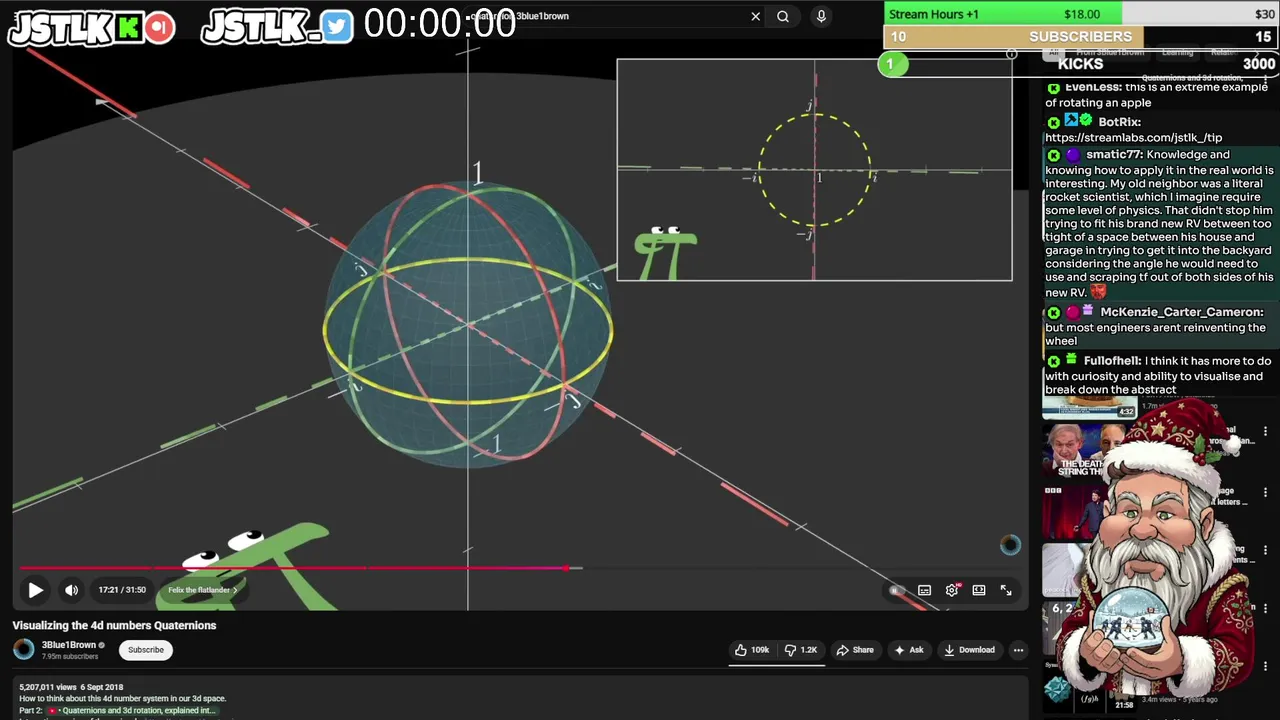Toggle subtitles/closed captions
The width and height of the screenshot is (1280, 720).
coord(925,590)
